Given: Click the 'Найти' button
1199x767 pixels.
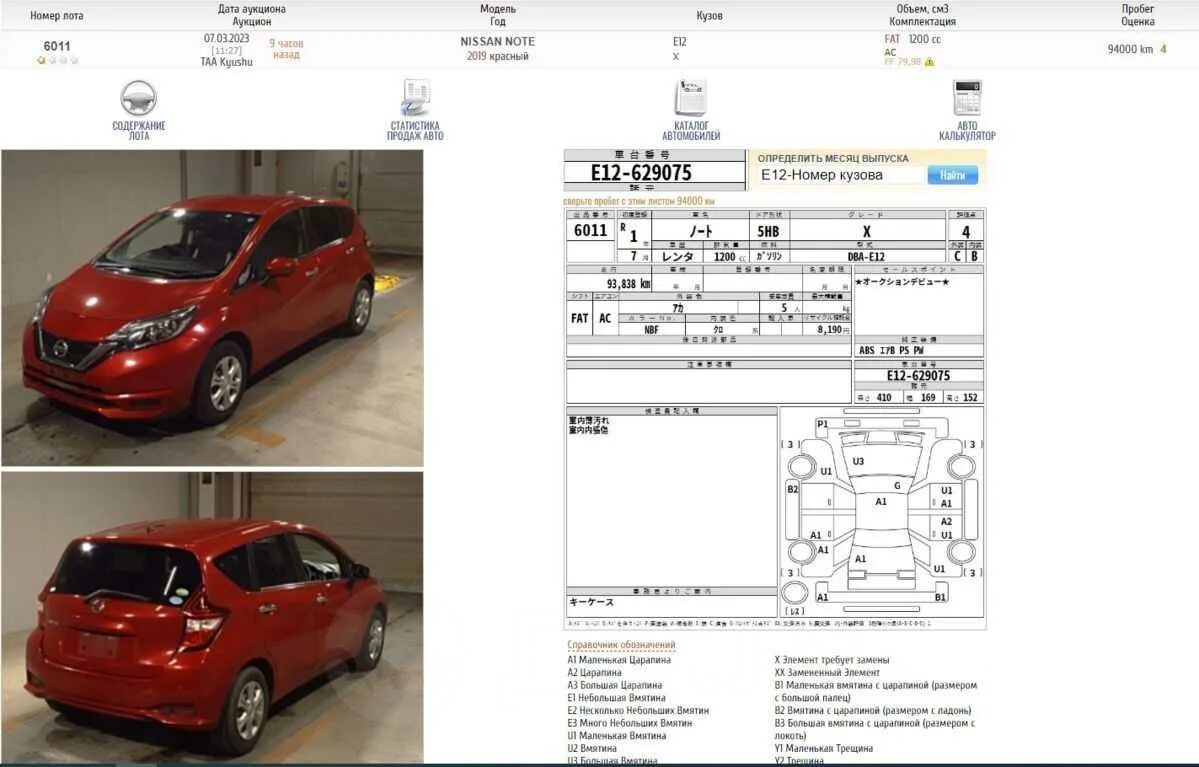Looking at the screenshot, I should (952, 175).
